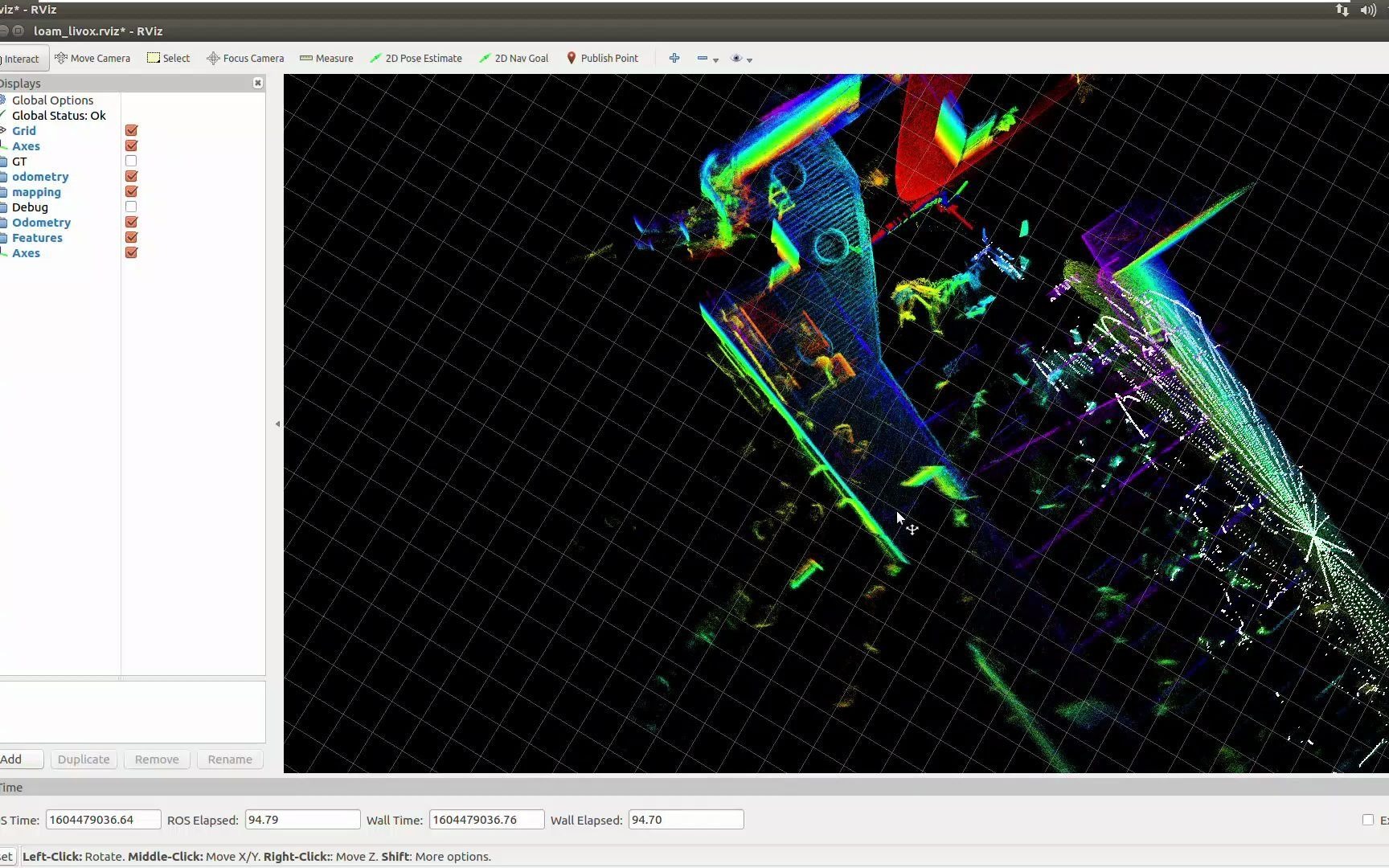Adjust the system volume indicator
The width and height of the screenshot is (1389, 868).
coord(1368,10)
